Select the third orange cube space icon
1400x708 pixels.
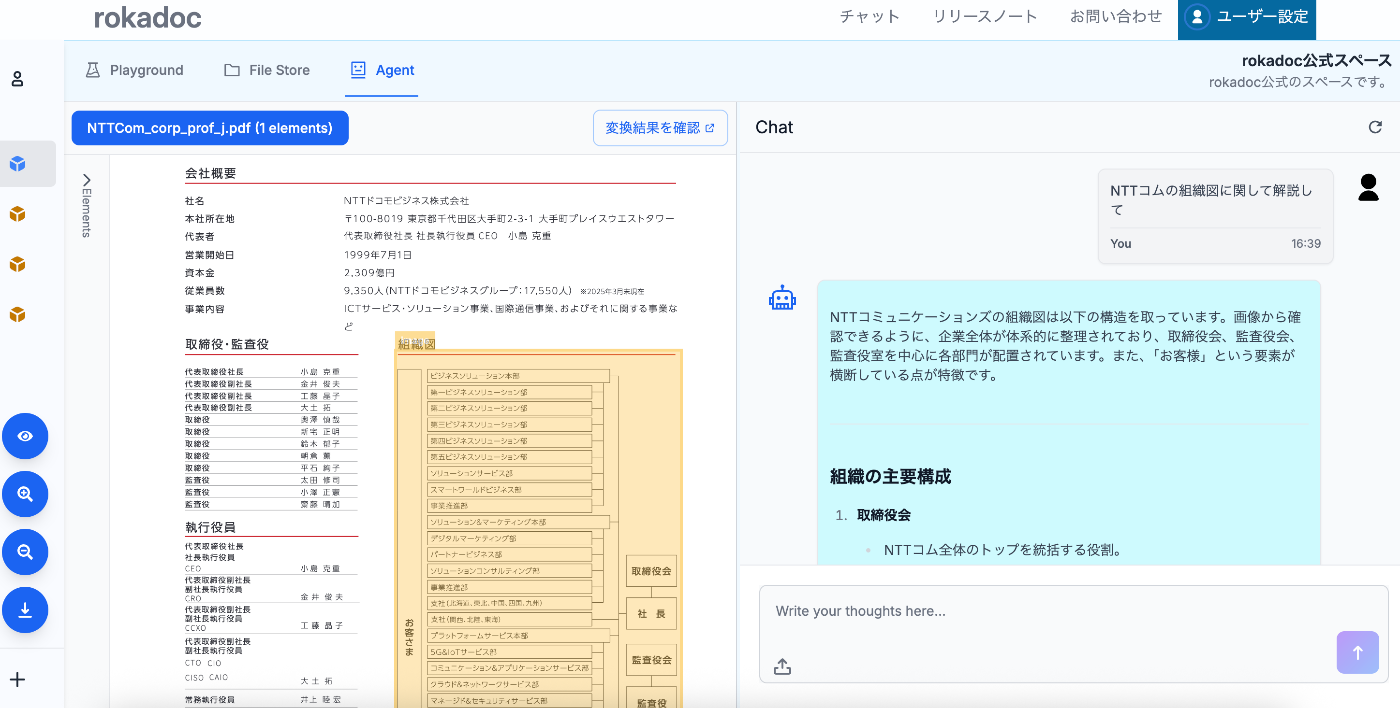coord(17,314)
